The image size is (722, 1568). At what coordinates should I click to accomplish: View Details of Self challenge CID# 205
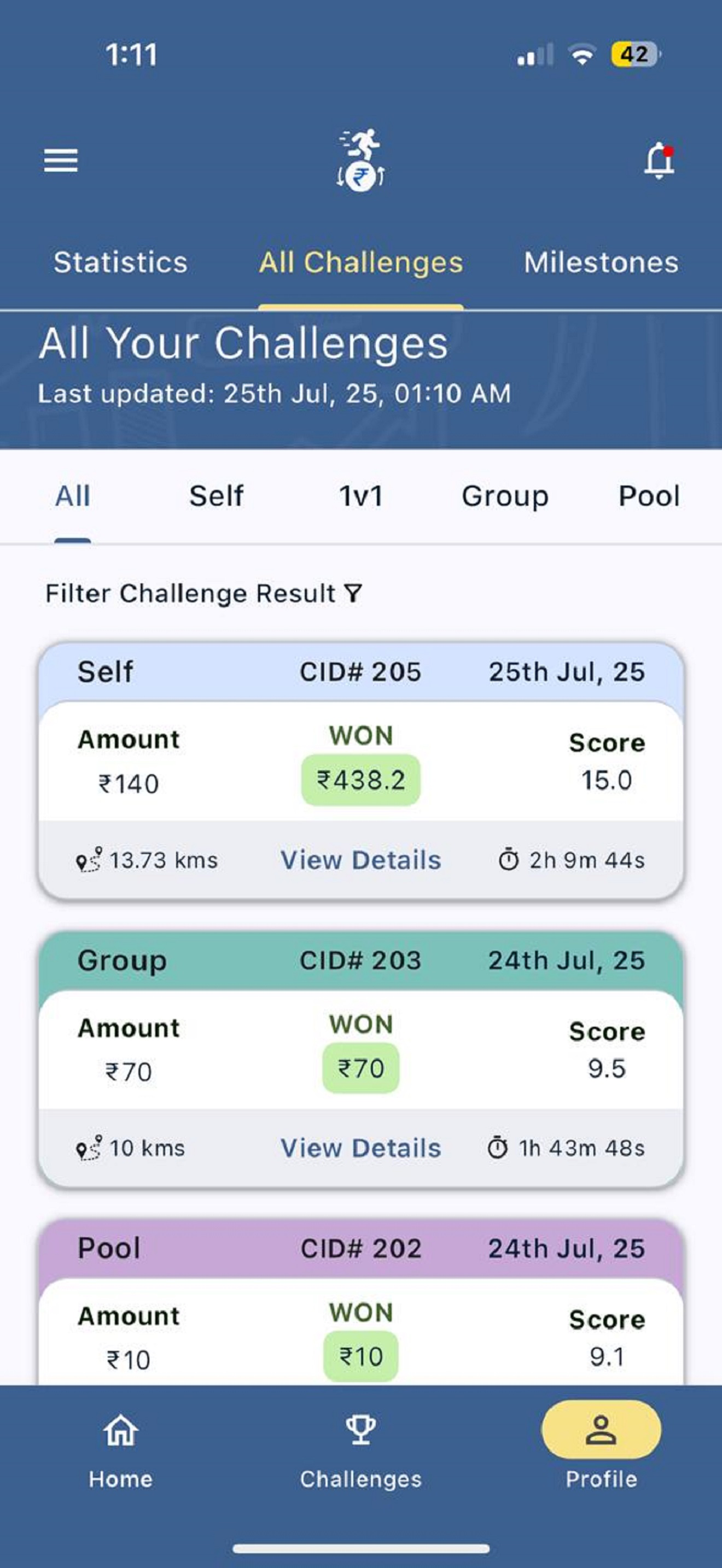pos(361,859)
